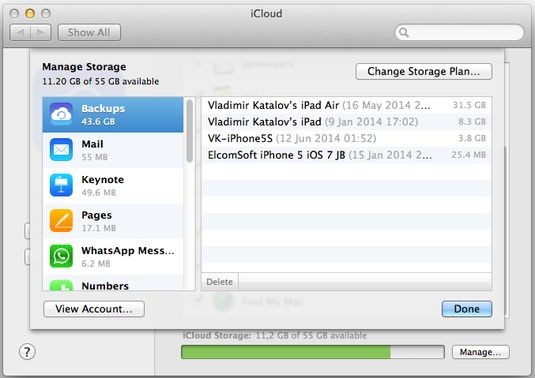
Task: Click the WhatsApp Messenger icon
Action: tap(61, 256)
